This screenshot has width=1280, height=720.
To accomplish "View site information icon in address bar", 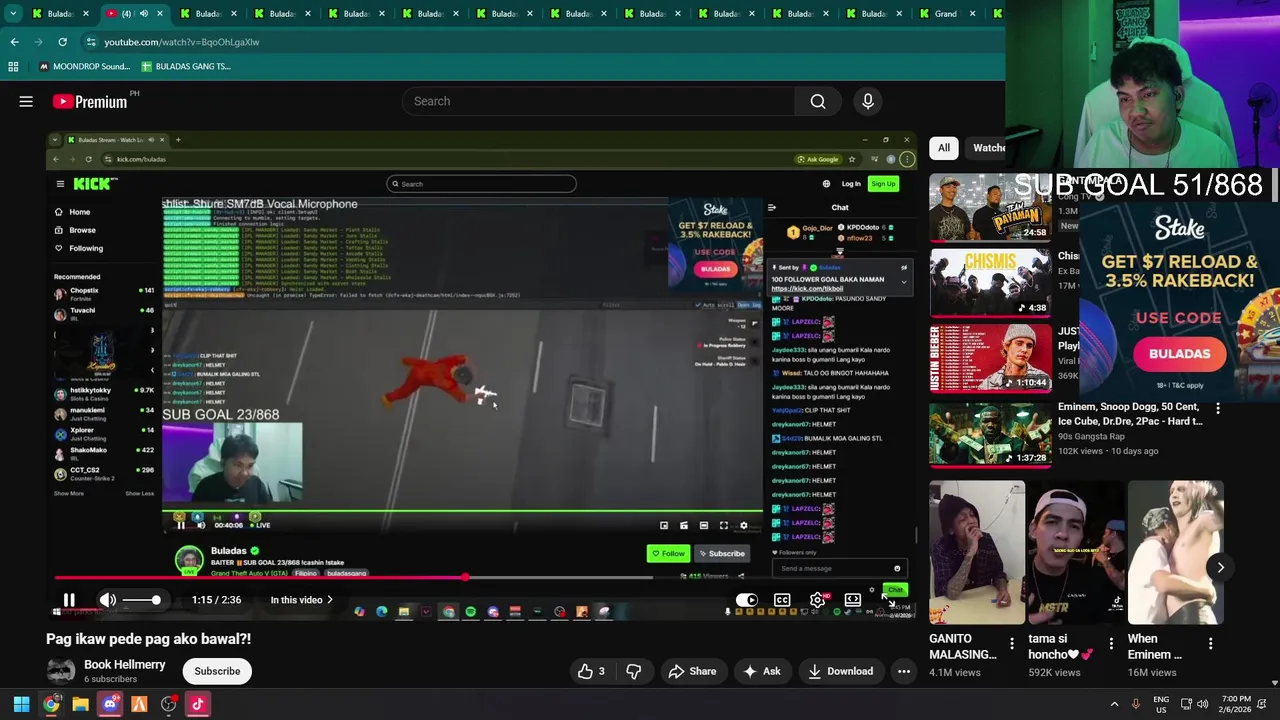I will pyautogui.click(x=91, y=42).
